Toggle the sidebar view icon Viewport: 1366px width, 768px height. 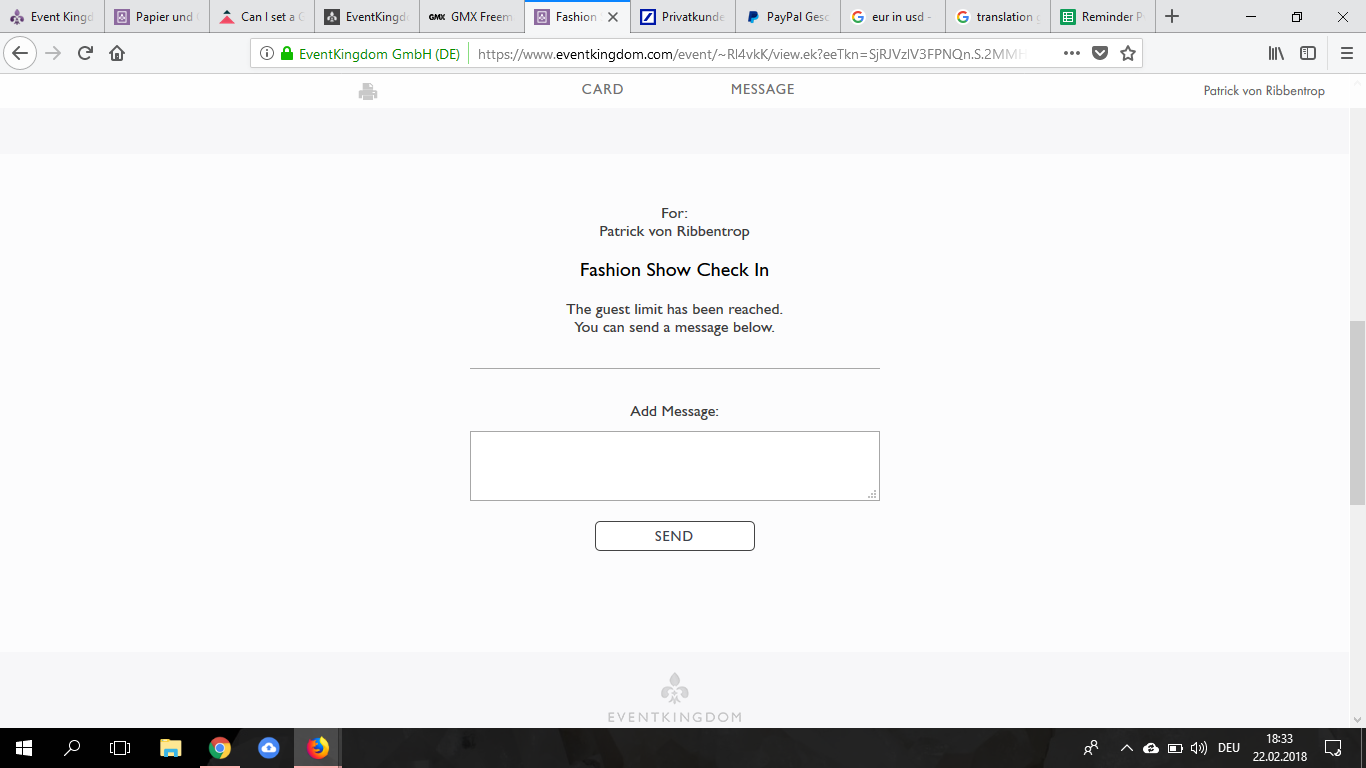click(1307, 54)
